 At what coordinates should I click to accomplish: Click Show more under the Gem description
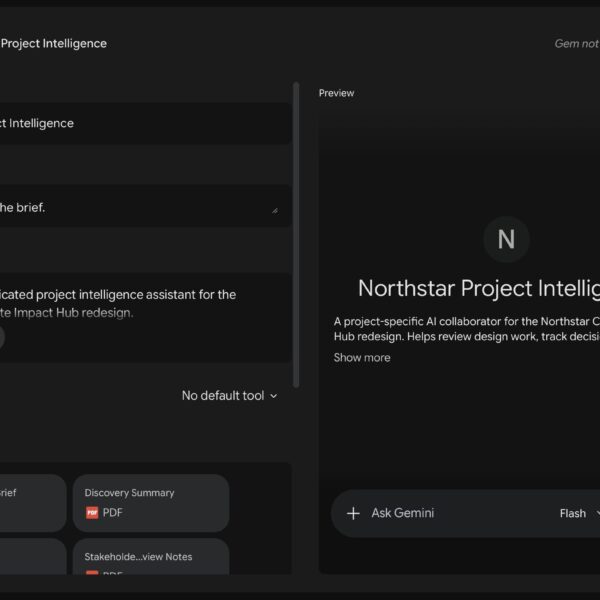[x=362, y=357]
